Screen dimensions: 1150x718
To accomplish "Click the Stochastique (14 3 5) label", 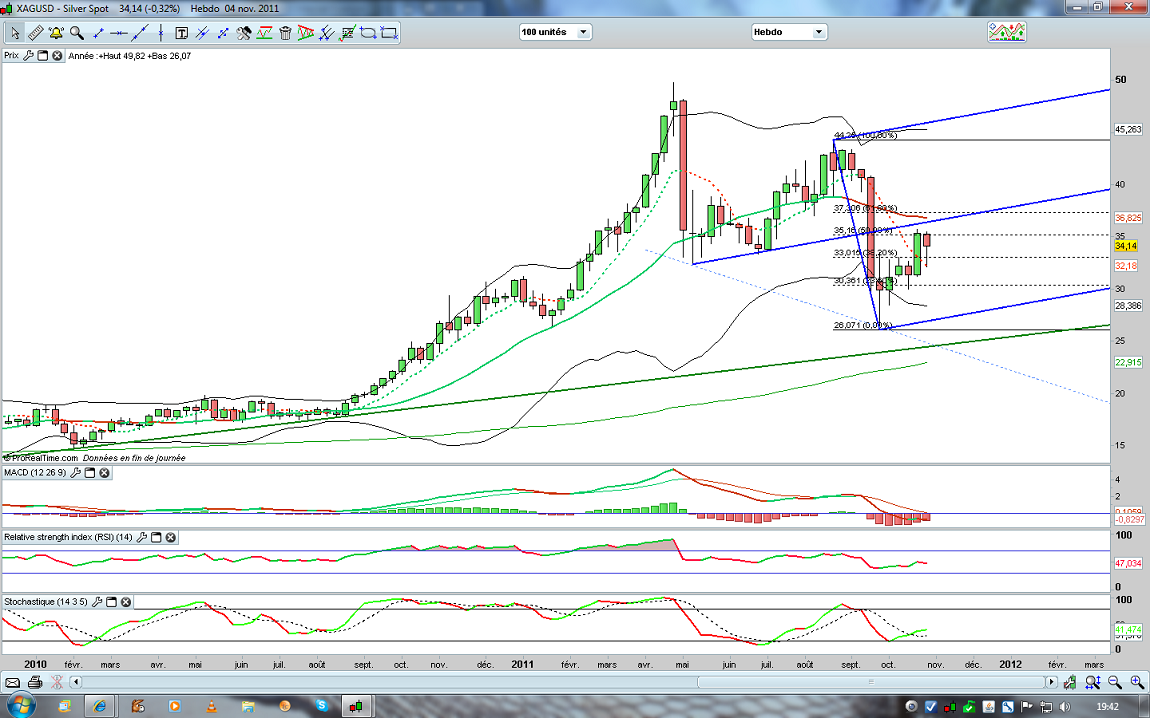I will click(45, 602).
